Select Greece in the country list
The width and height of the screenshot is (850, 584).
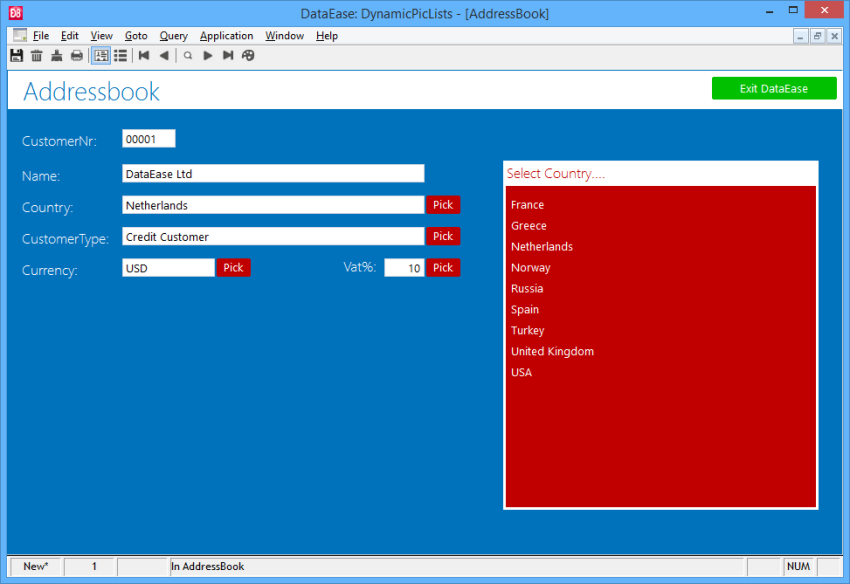point(529,226)
